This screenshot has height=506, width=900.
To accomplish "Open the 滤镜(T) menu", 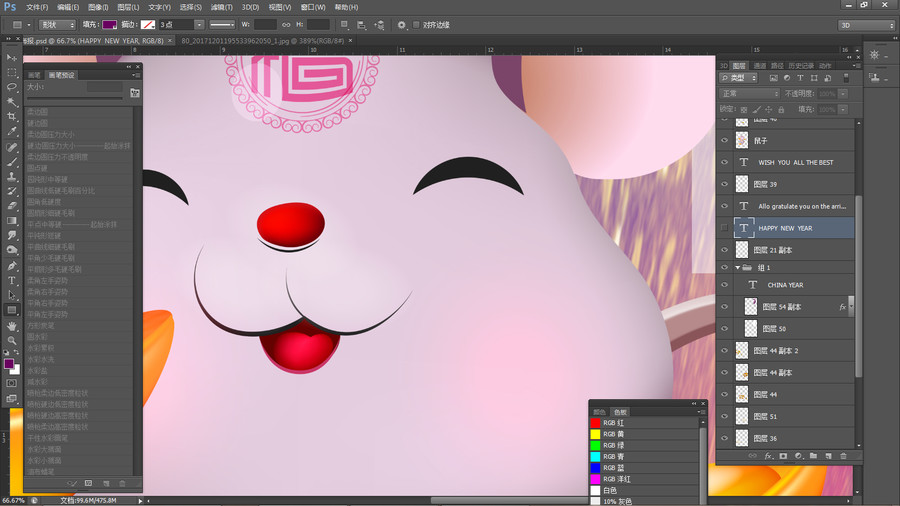I will click(x=222, y=7).
